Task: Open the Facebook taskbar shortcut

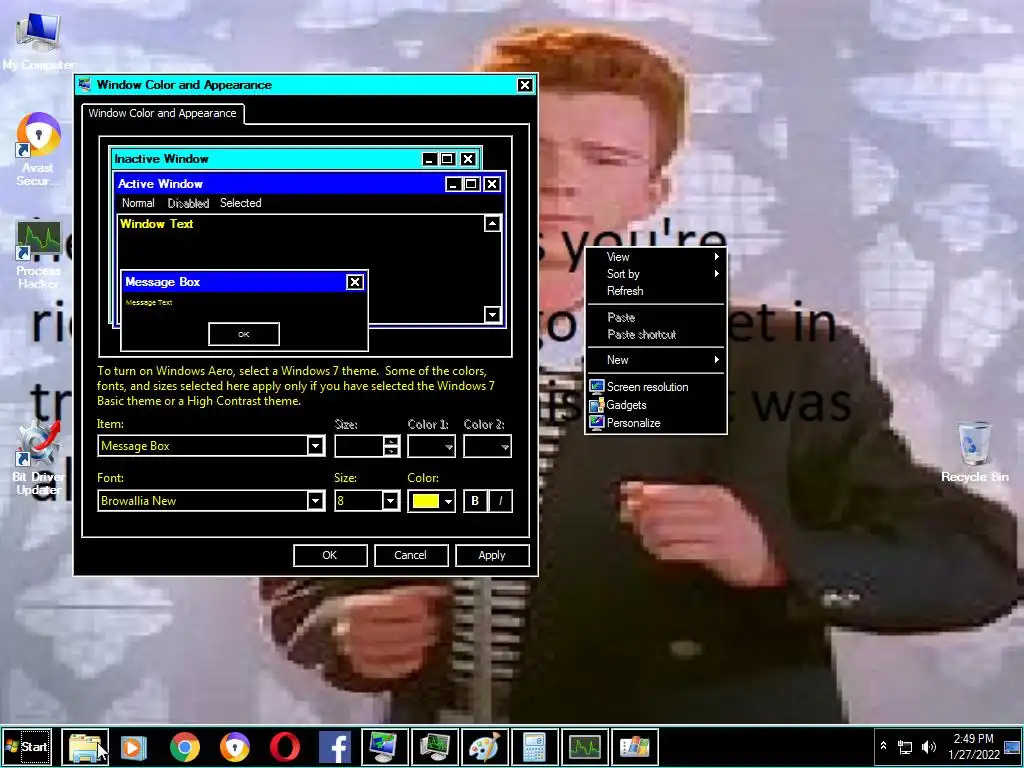Action: [x=335, y=747]
